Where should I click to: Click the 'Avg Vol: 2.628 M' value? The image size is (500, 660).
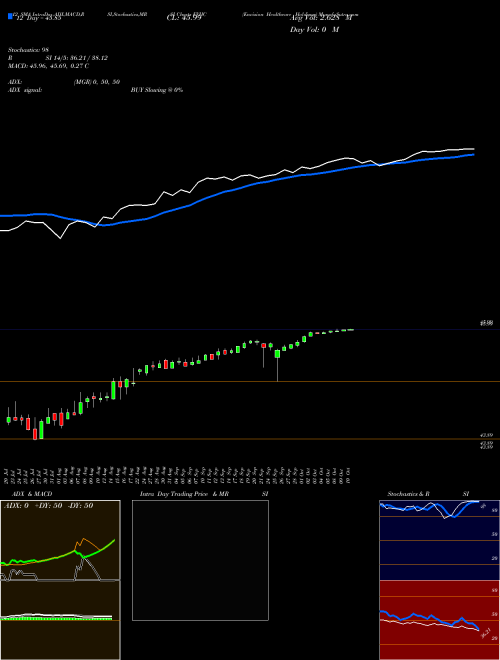tap(321, 18)
